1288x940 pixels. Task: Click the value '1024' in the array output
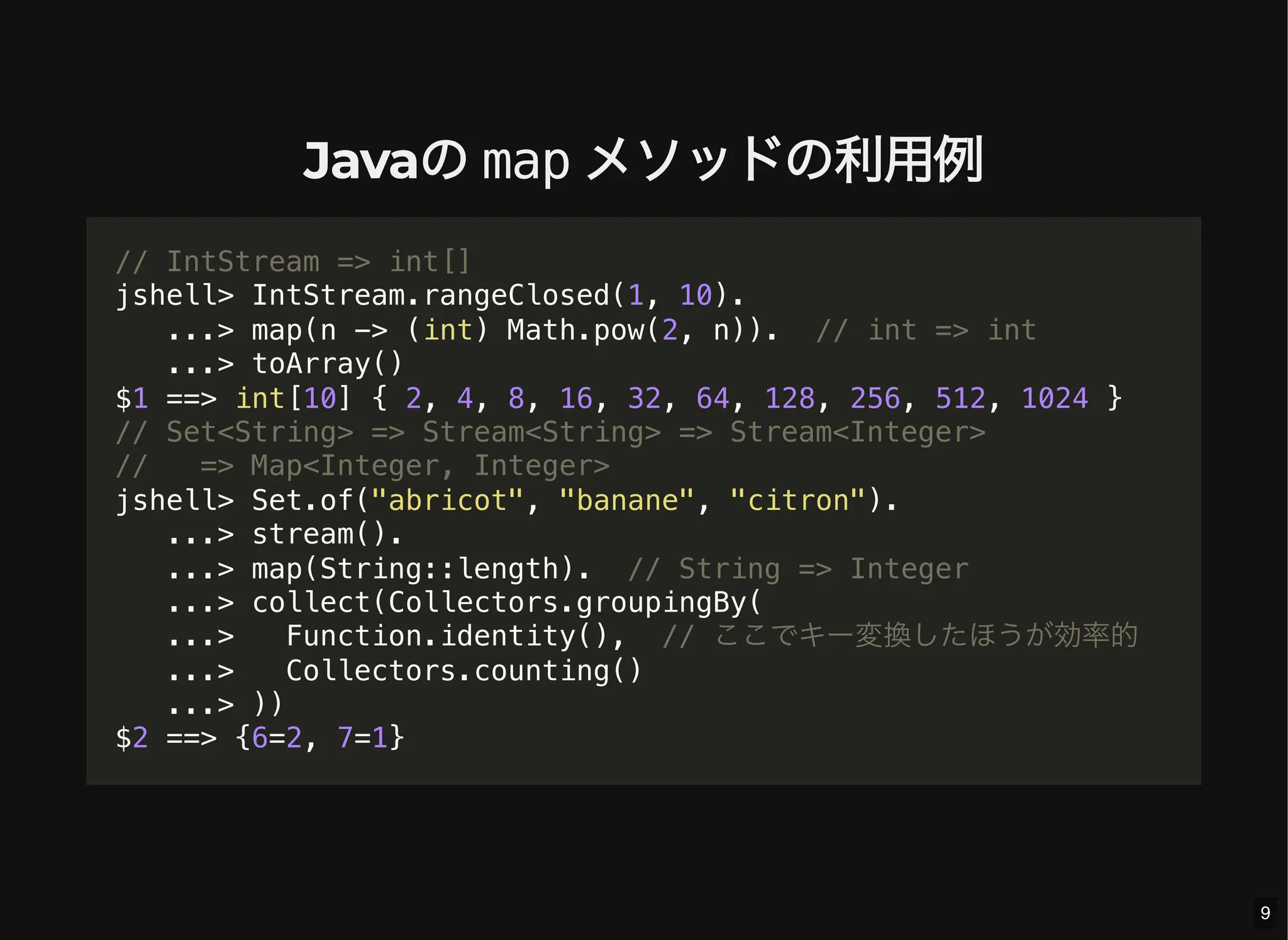click(x=1055, y=398)
